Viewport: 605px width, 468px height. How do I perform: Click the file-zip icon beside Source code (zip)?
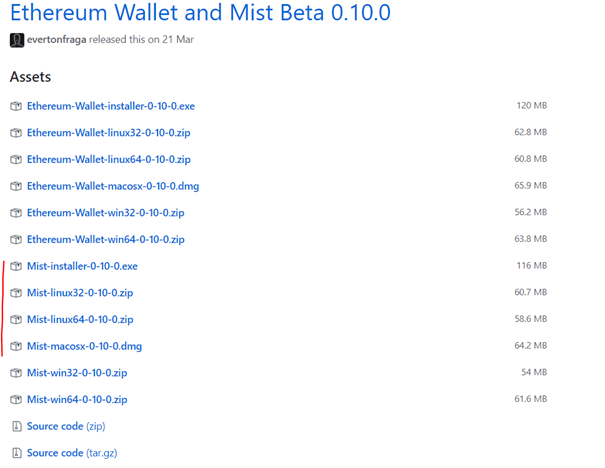coord(16,426)
